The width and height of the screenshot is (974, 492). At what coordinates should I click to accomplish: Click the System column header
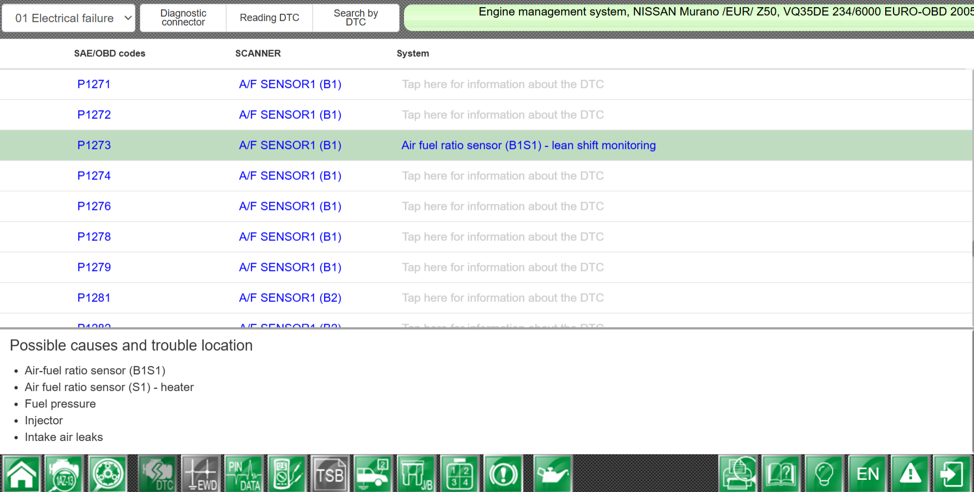pos(412,53)
